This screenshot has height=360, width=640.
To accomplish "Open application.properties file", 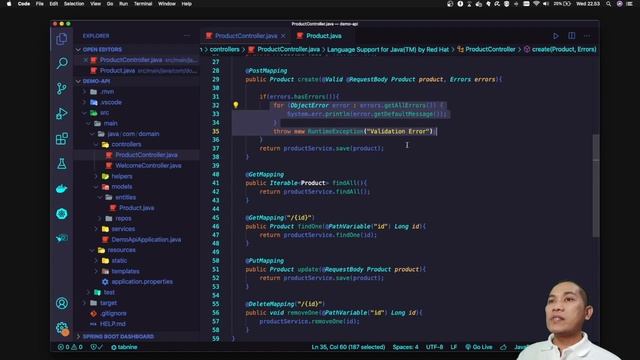I will point(142,282).
